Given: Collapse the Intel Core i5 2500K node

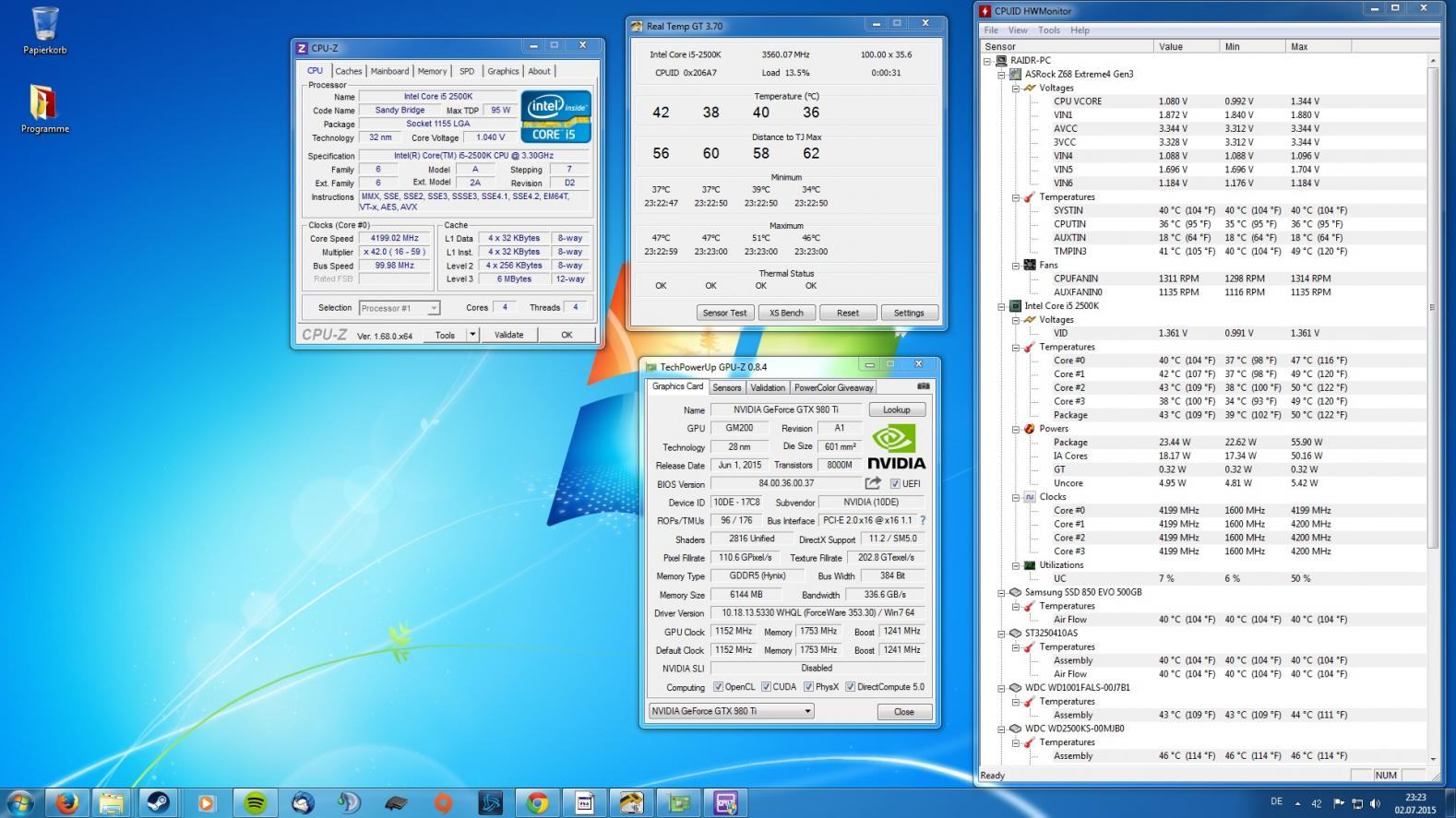Looking at the screenshot, I should tap(1001, 306).
